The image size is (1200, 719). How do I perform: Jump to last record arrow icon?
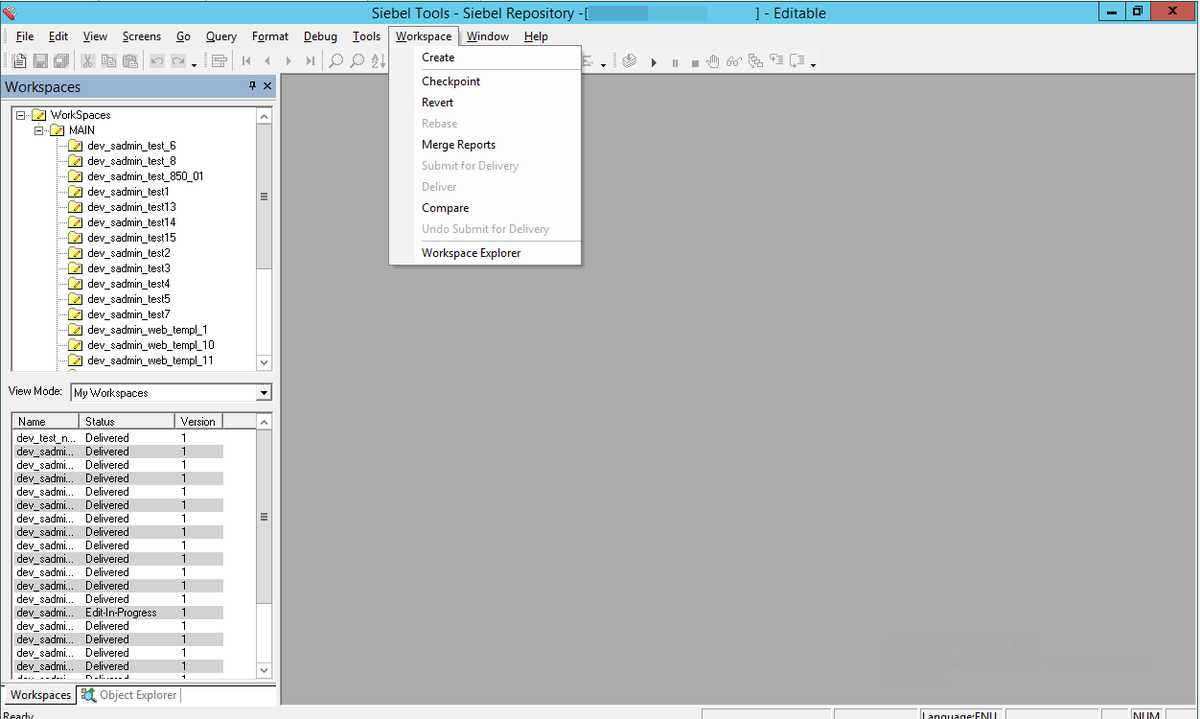(x=310, y=62)
